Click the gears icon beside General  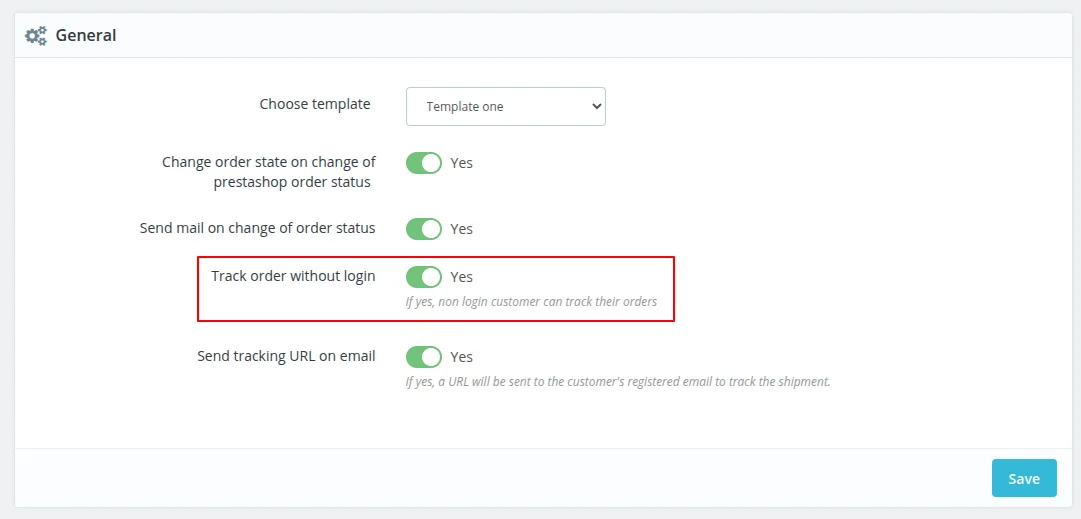[36, 36]
